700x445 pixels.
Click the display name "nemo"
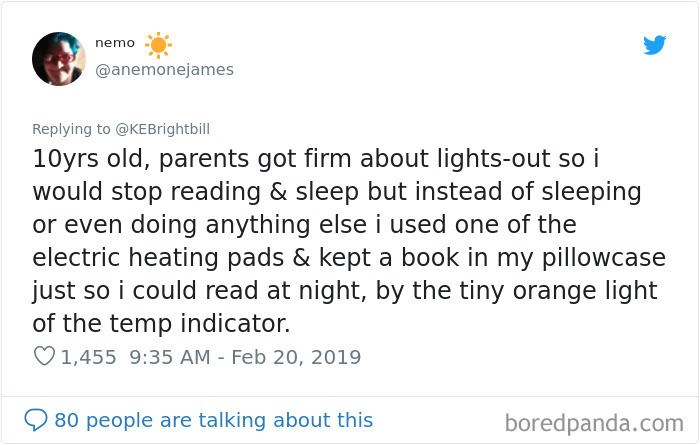tap(114, 43)
